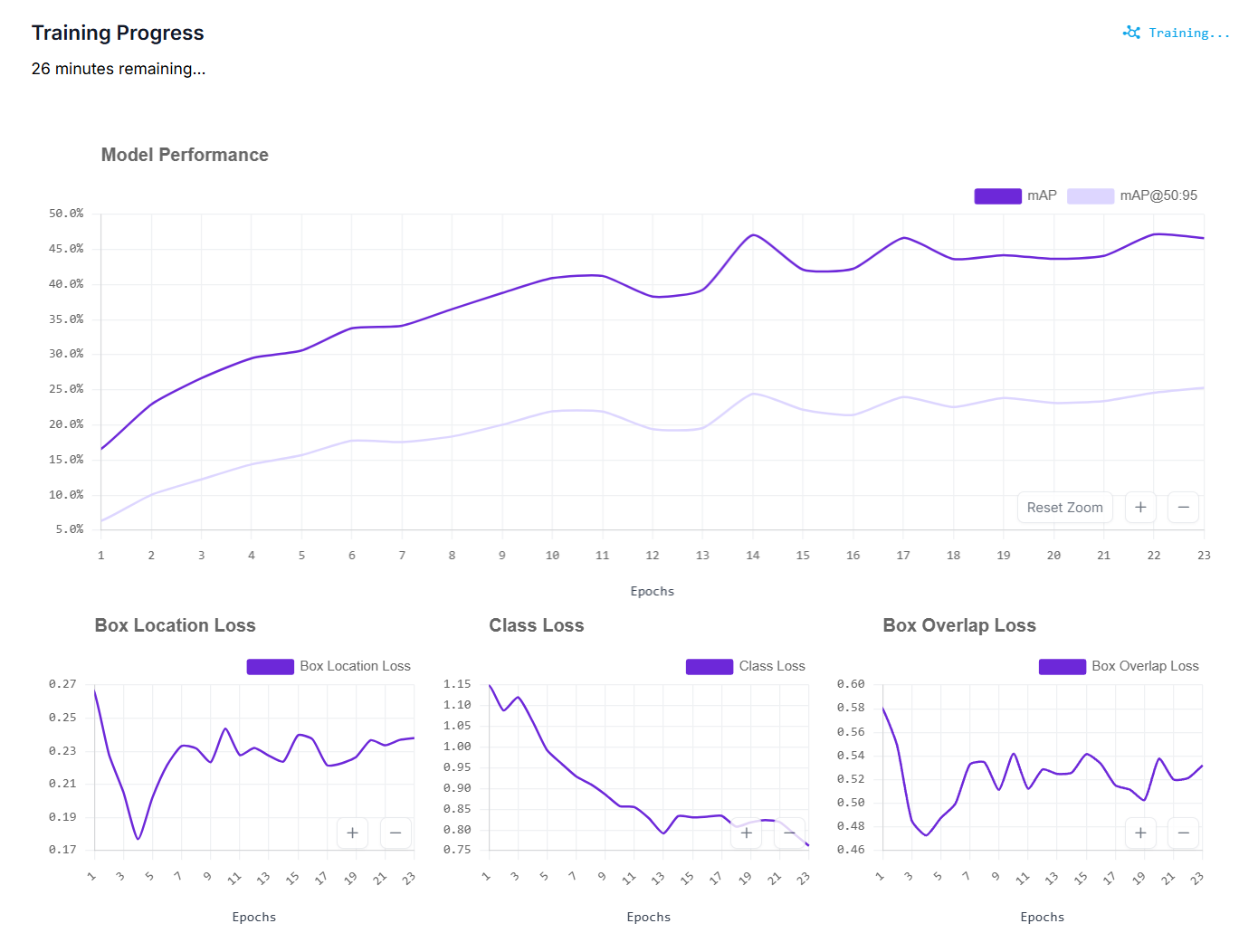This screenshot has height=952, width=1258.
Task: Zoom in on Model Performance chart
Action: pyautogui.click(x=1140, y=508)
